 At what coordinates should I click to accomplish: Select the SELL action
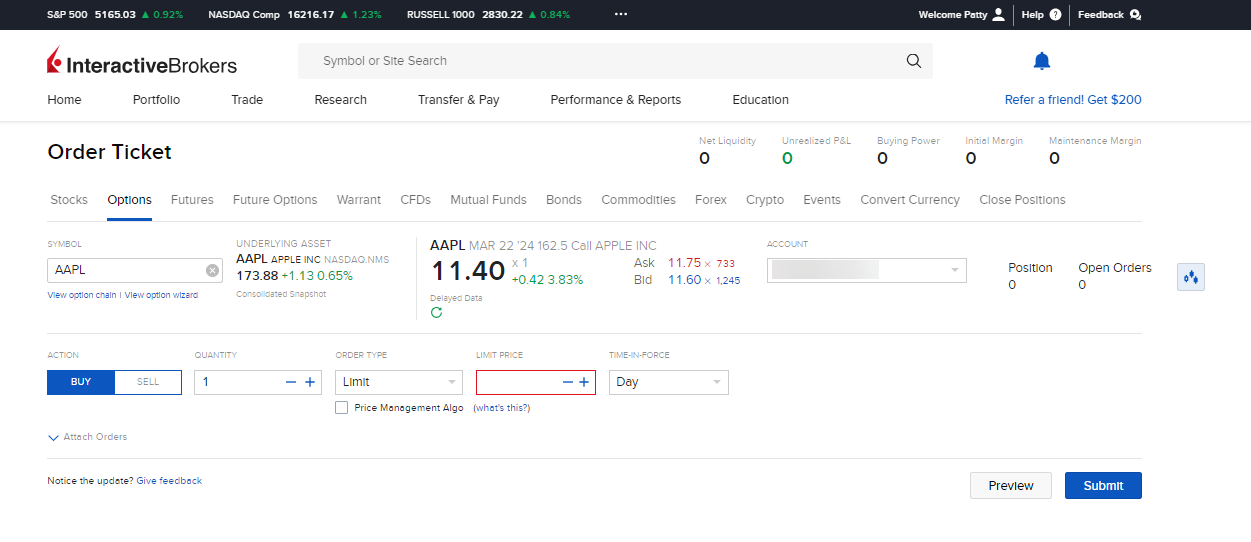tap(148, 382)
